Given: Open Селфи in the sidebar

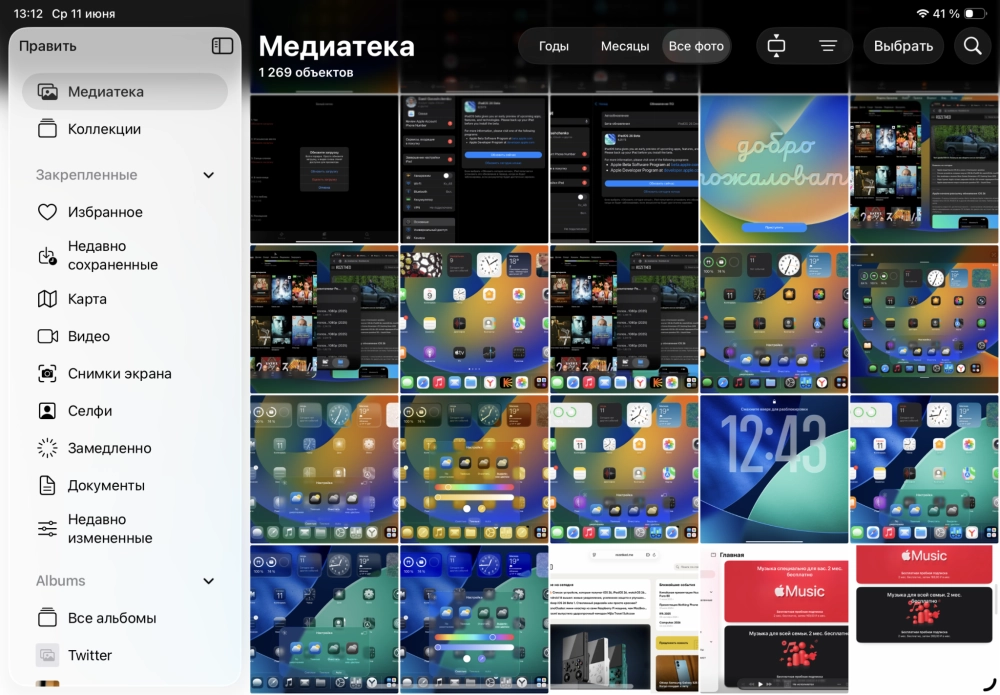Looking at the screenshot, I should (90, 411).
